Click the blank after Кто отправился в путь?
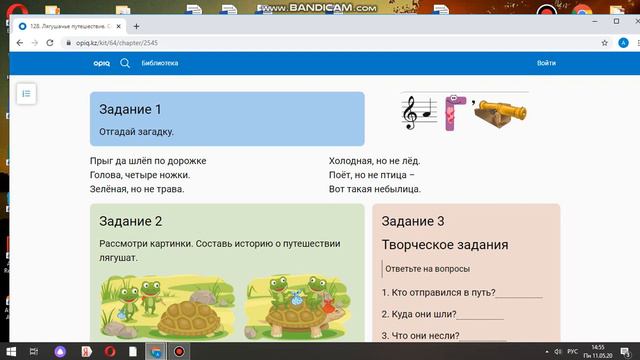Image resolution: width=640 pixels, height=360 pixels. click(x=519, y=293)
